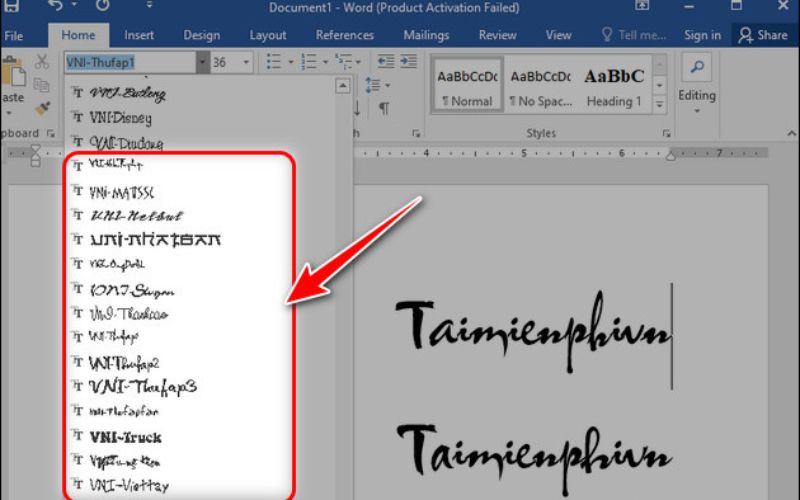Click the Decrease Indent icon
This screenshot has width=800, height=500.
point(386,61)
